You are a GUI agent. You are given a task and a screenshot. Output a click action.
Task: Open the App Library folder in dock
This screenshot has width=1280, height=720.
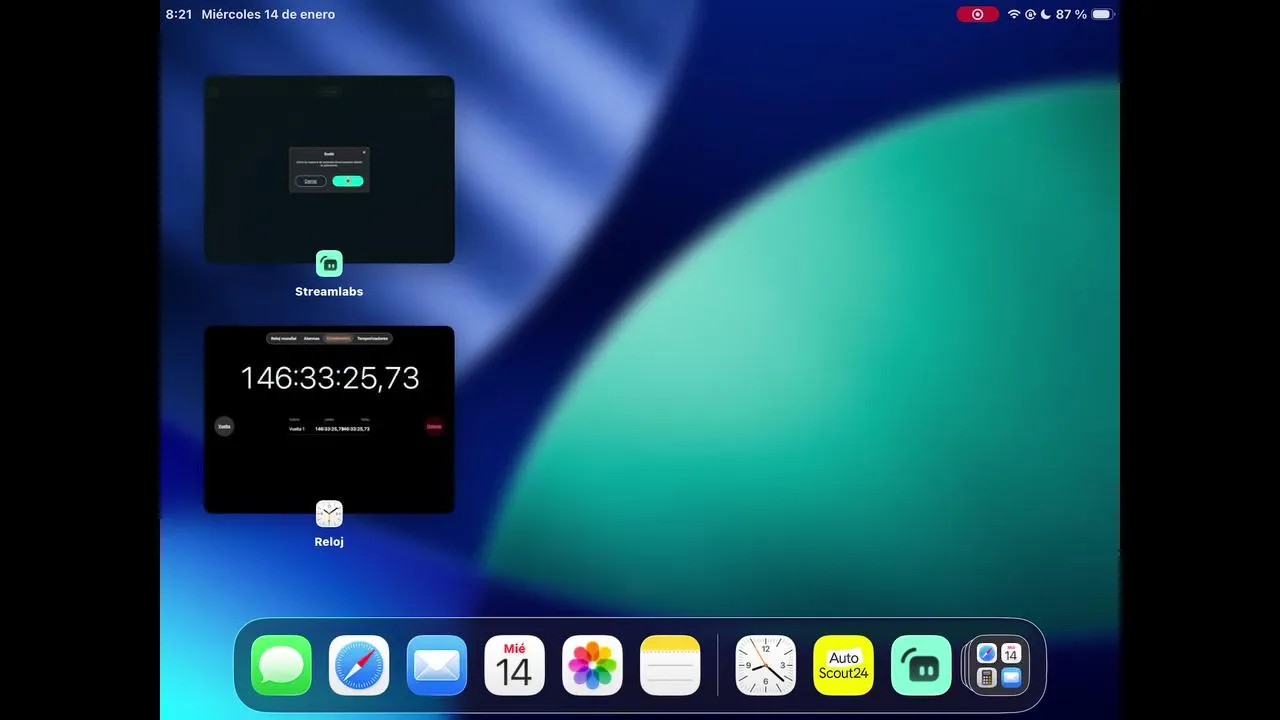point(999,665)
